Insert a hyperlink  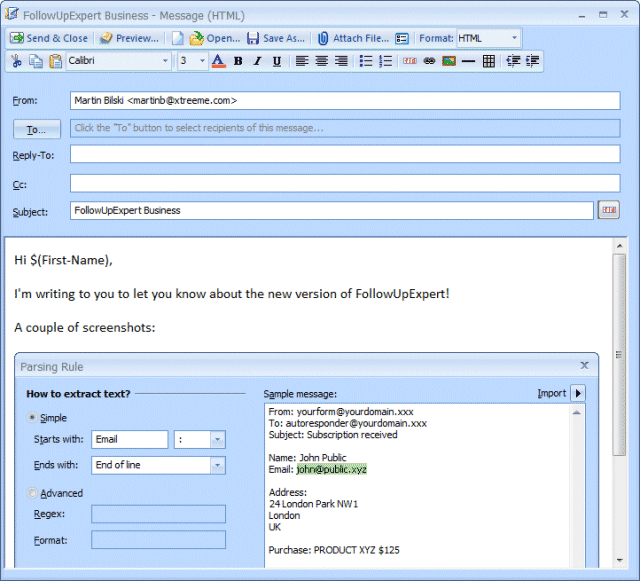[429, 61]
